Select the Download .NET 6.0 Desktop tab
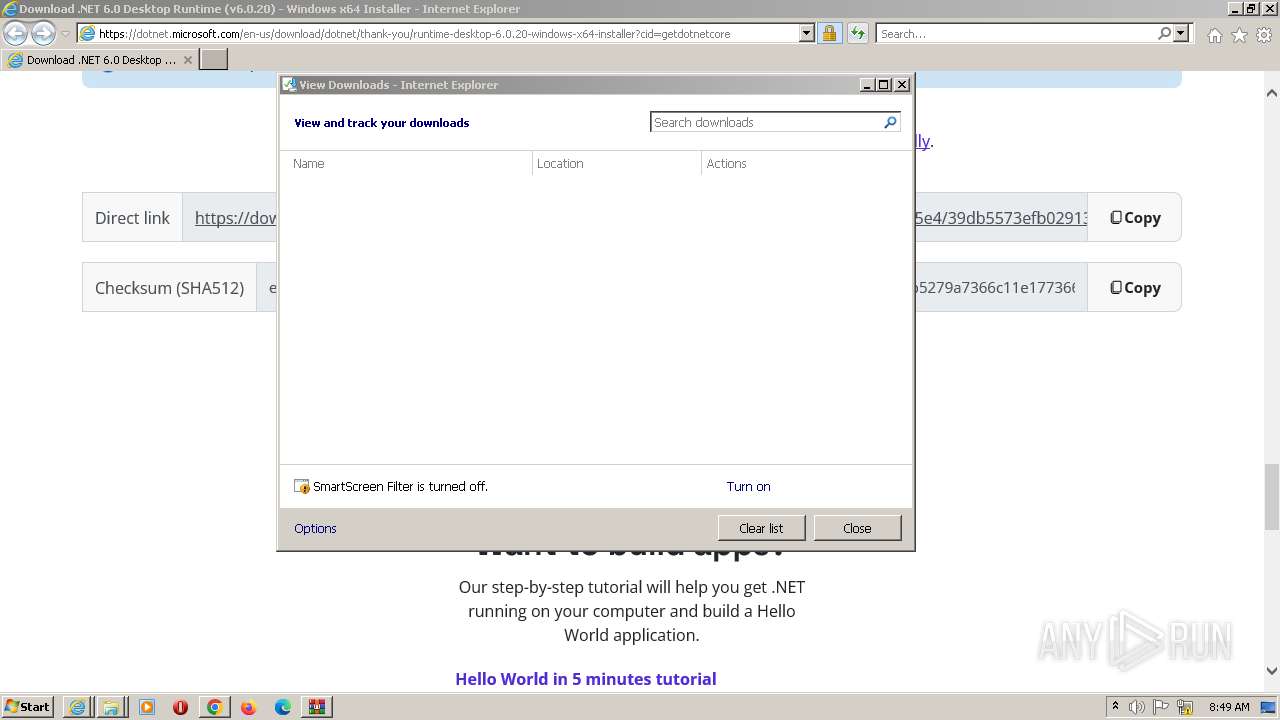This screenshot has height=720, width=1280. pyautogui.click(x=99, y=60)
